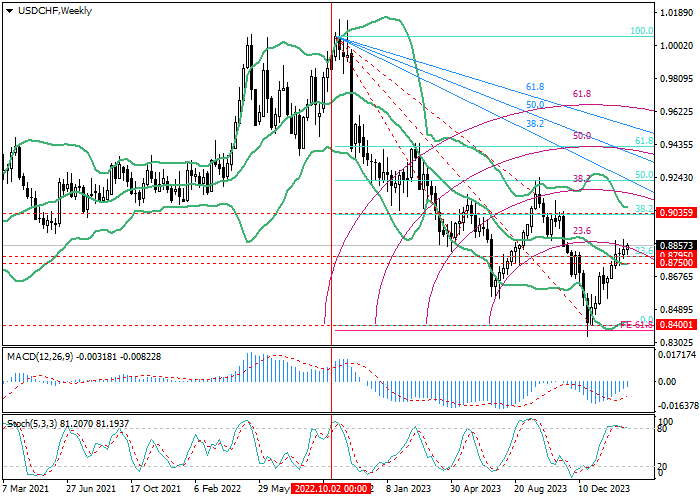
Task: Open the chart menu triangle beside USDCHF
Action: (9, 11)
